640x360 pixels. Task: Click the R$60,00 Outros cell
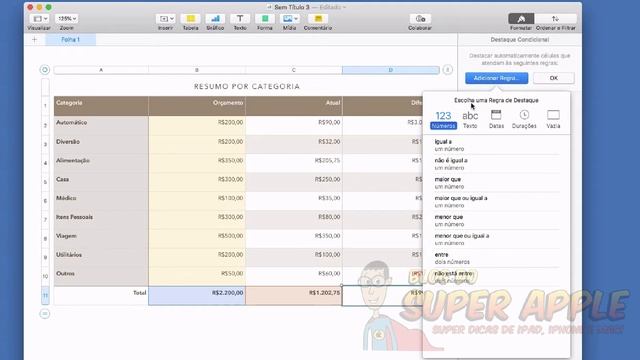(x=294, y=276)
